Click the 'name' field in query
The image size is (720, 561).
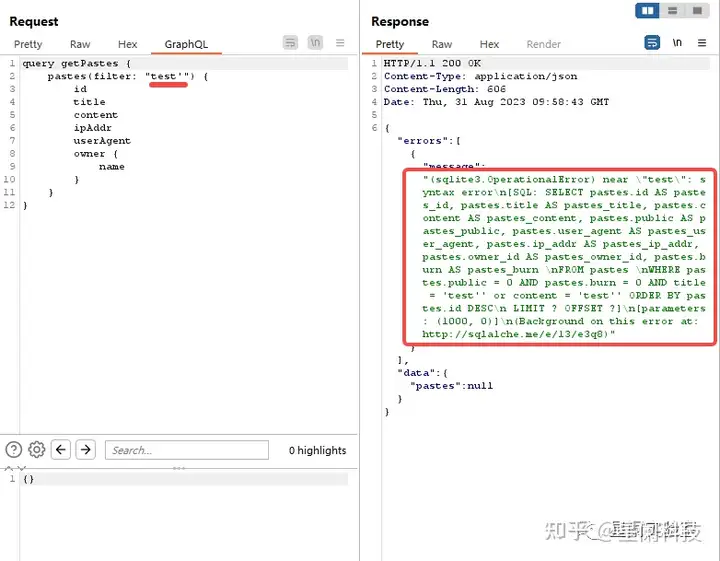click(x=112, y=166)
